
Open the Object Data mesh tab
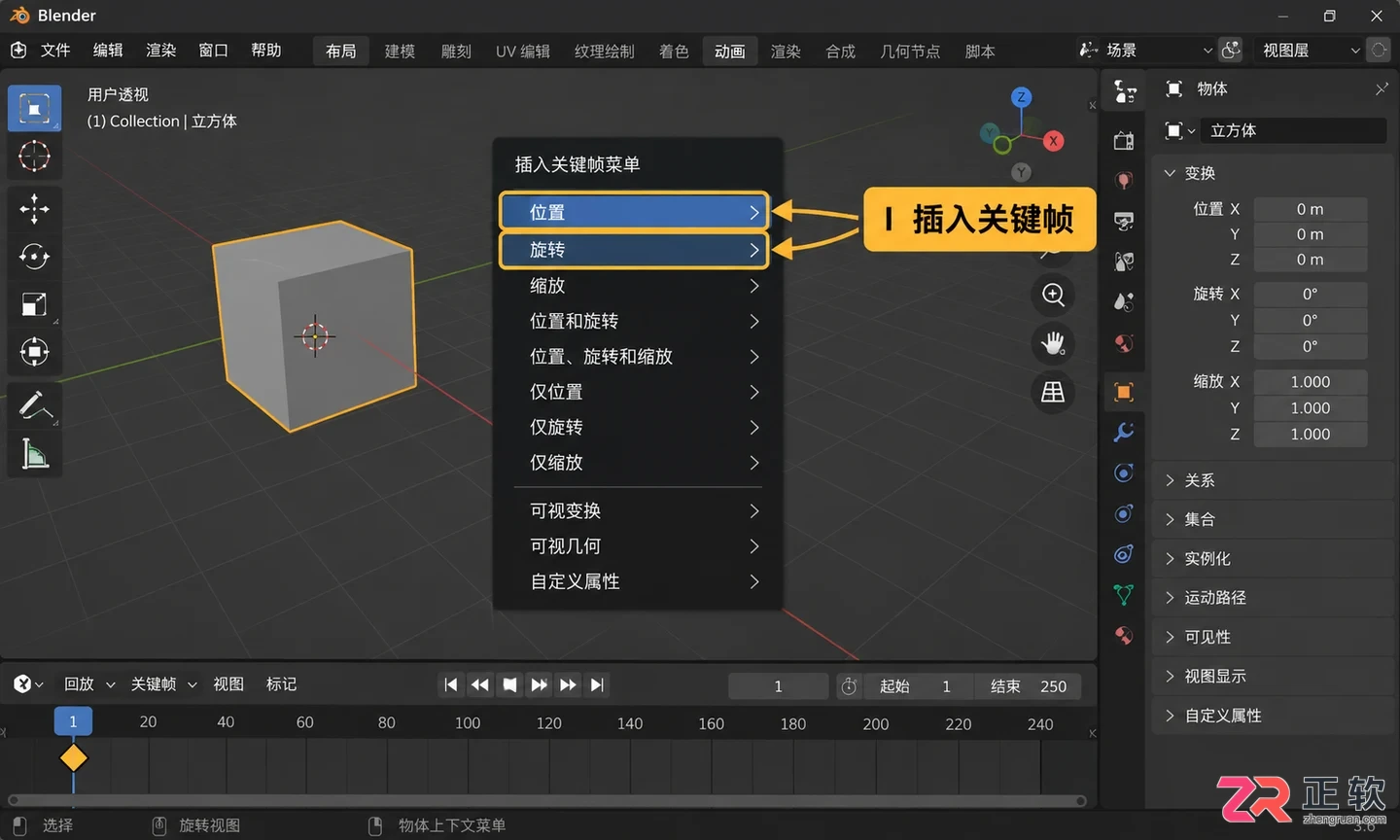pos(1124,594)
